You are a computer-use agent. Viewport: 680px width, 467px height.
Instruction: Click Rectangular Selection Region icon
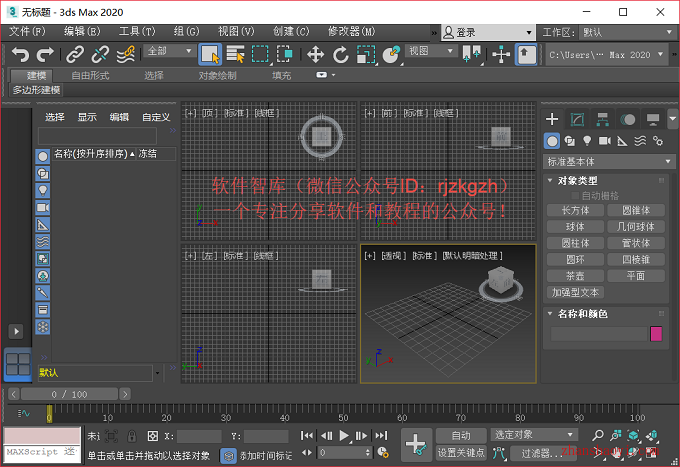coord(260,55)
